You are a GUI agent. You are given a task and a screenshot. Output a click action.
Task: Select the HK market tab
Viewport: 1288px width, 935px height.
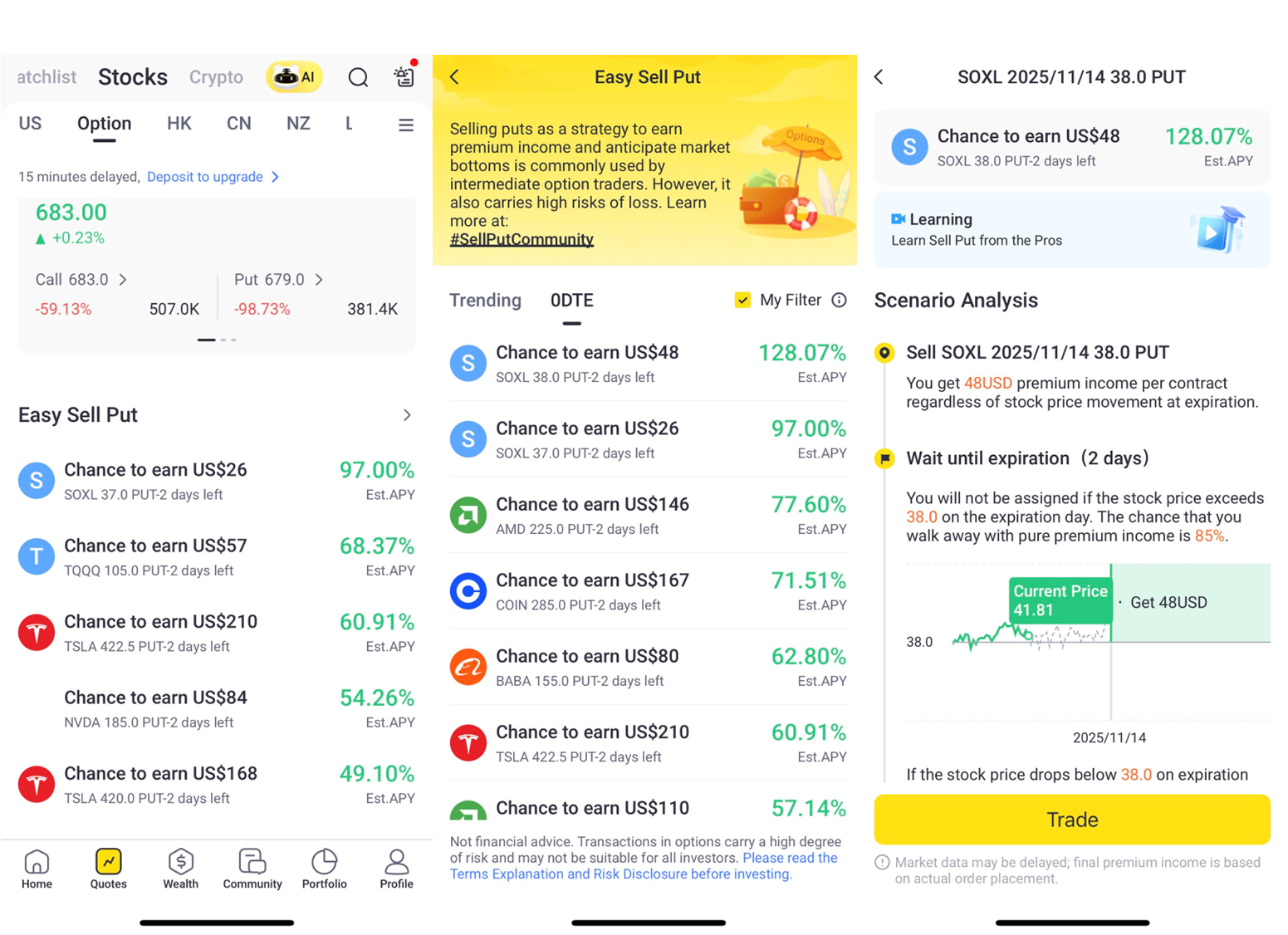179,124
